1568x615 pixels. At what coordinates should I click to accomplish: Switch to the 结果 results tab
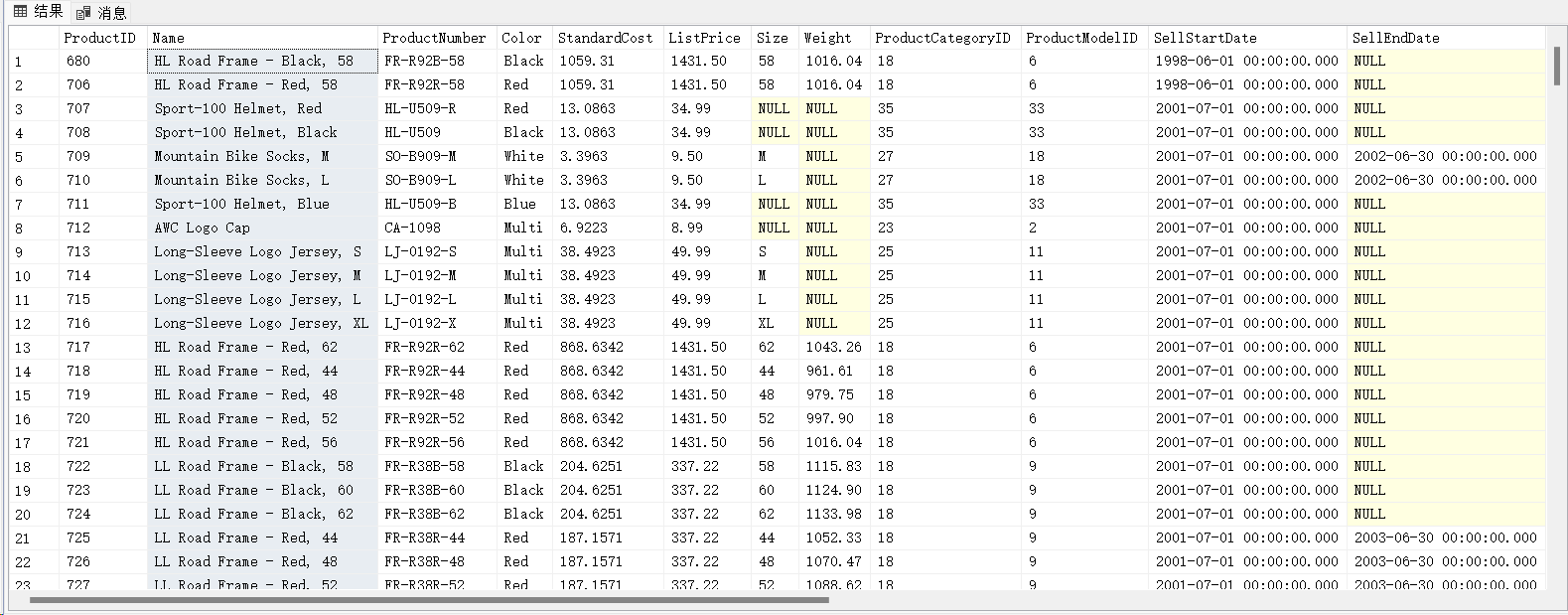[38, 12]
